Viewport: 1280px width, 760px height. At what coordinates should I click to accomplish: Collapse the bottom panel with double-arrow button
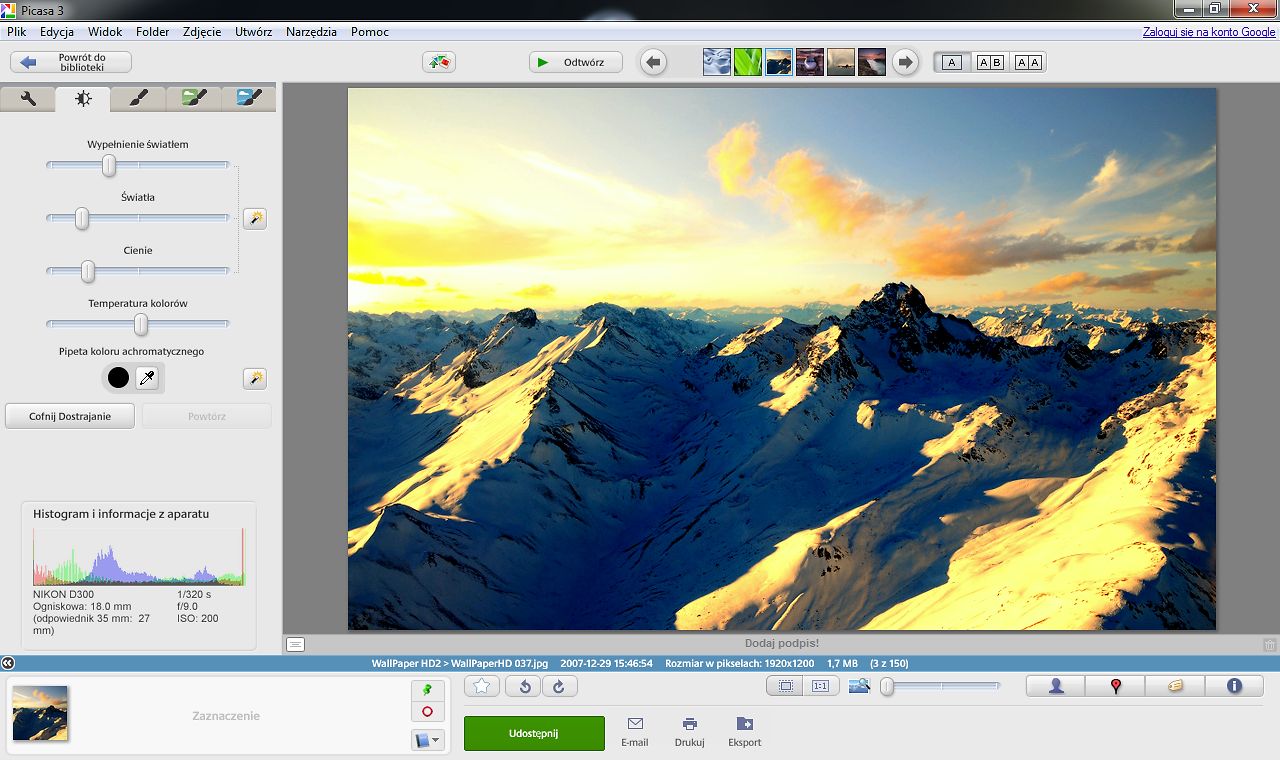(x=8, y=663)
